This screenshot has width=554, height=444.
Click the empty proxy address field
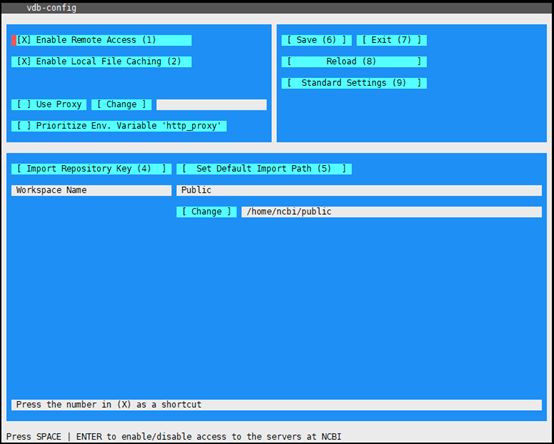[212, 105]
